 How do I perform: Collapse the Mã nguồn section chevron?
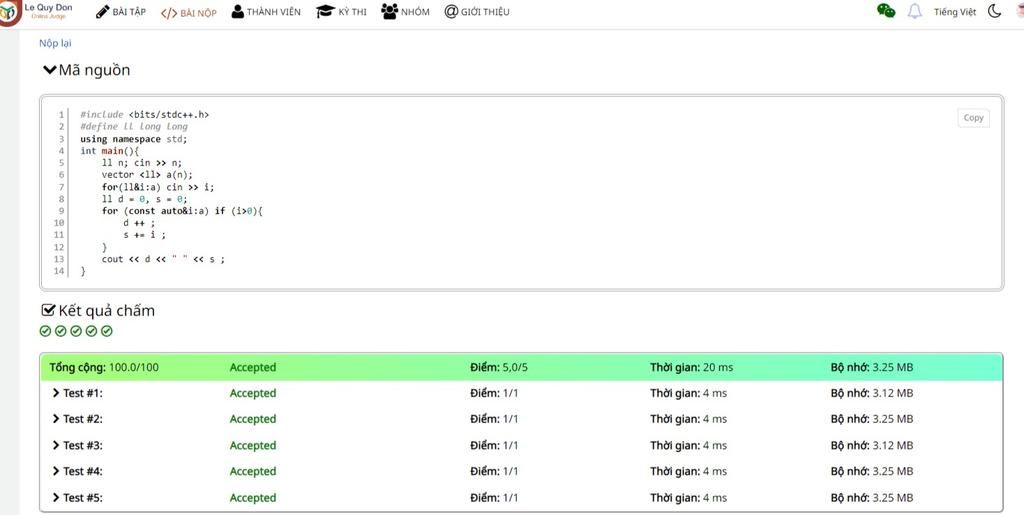click(x=50, y=70)
